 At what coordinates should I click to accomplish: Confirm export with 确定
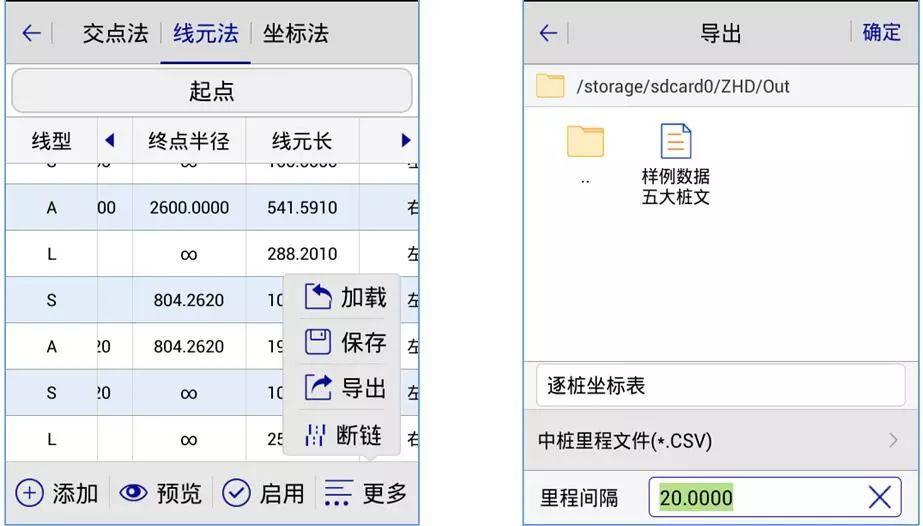[881, 32]
